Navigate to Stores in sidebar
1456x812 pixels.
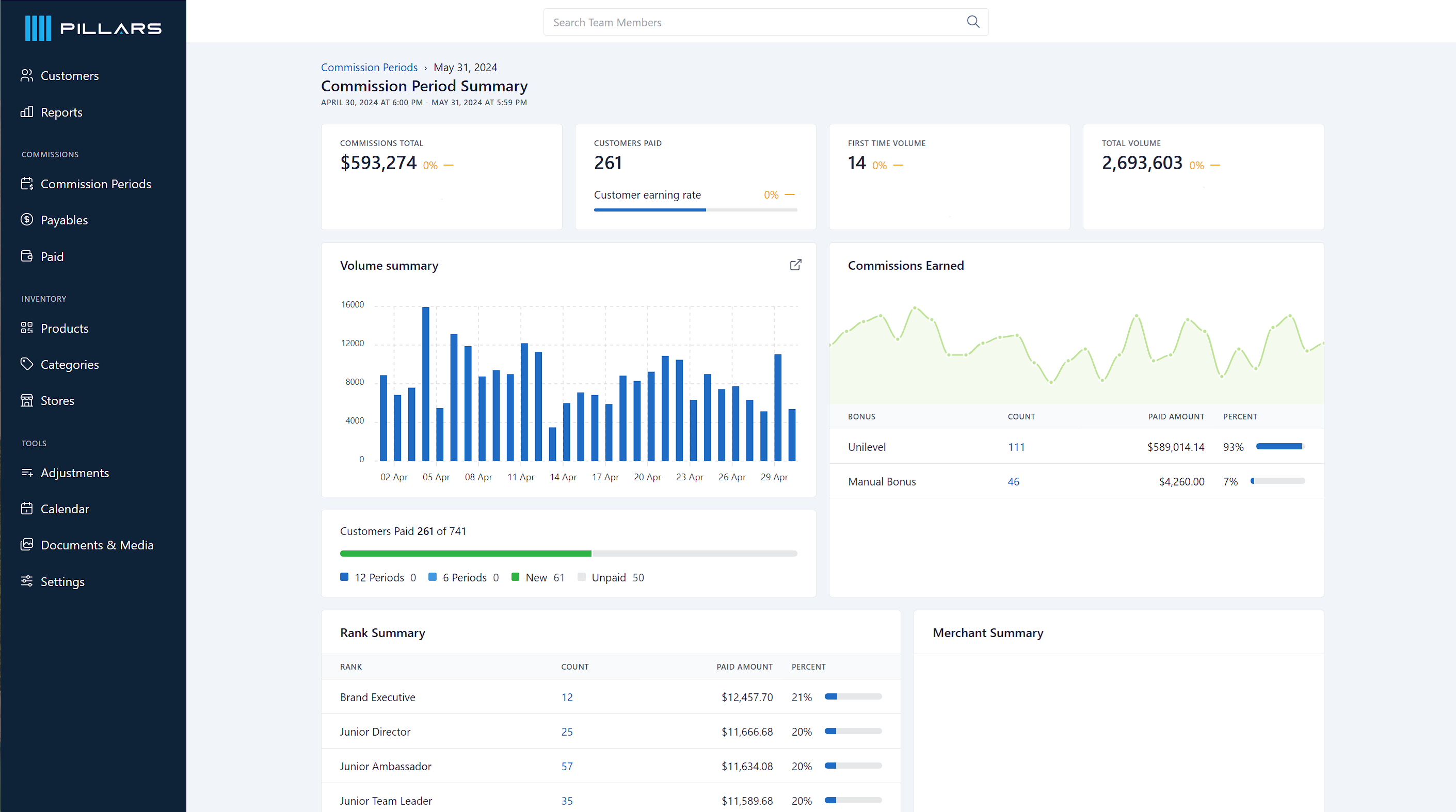click(57, 401)
